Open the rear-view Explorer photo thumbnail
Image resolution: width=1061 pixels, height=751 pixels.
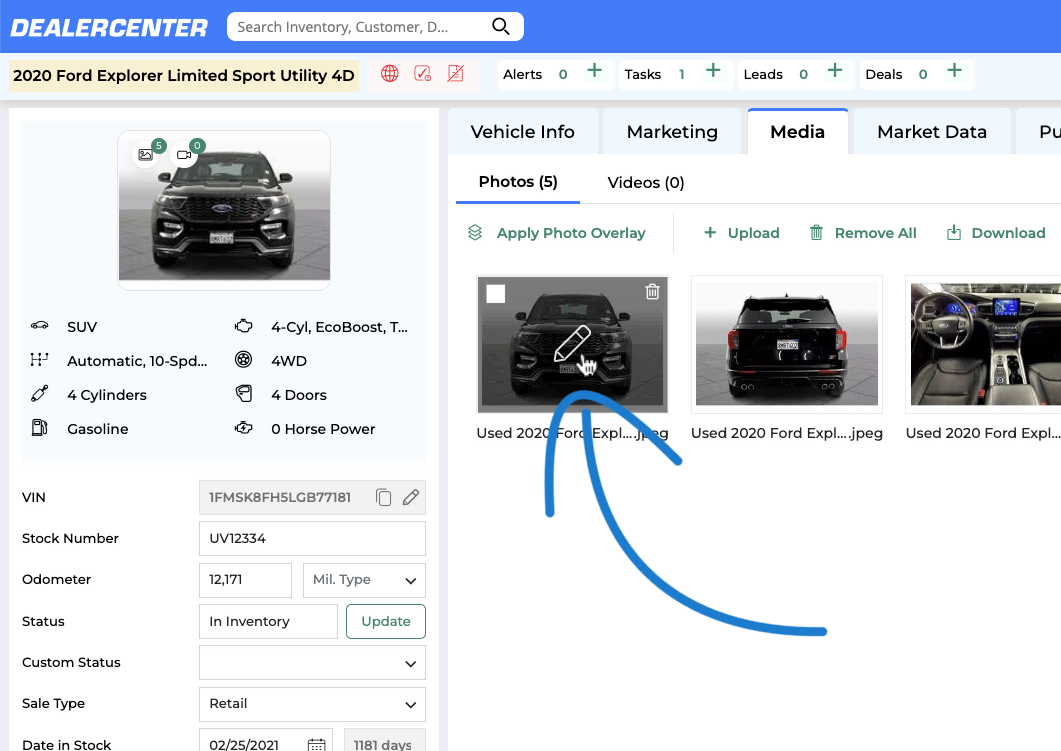point(786,344)
